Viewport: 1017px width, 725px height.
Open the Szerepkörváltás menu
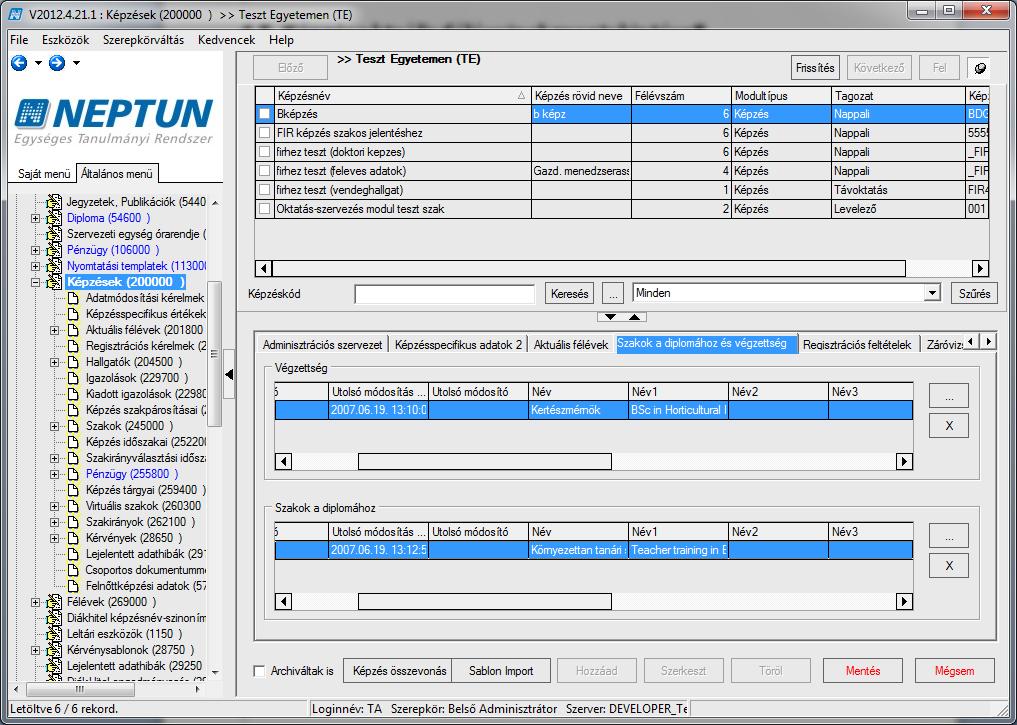[143, 40]
